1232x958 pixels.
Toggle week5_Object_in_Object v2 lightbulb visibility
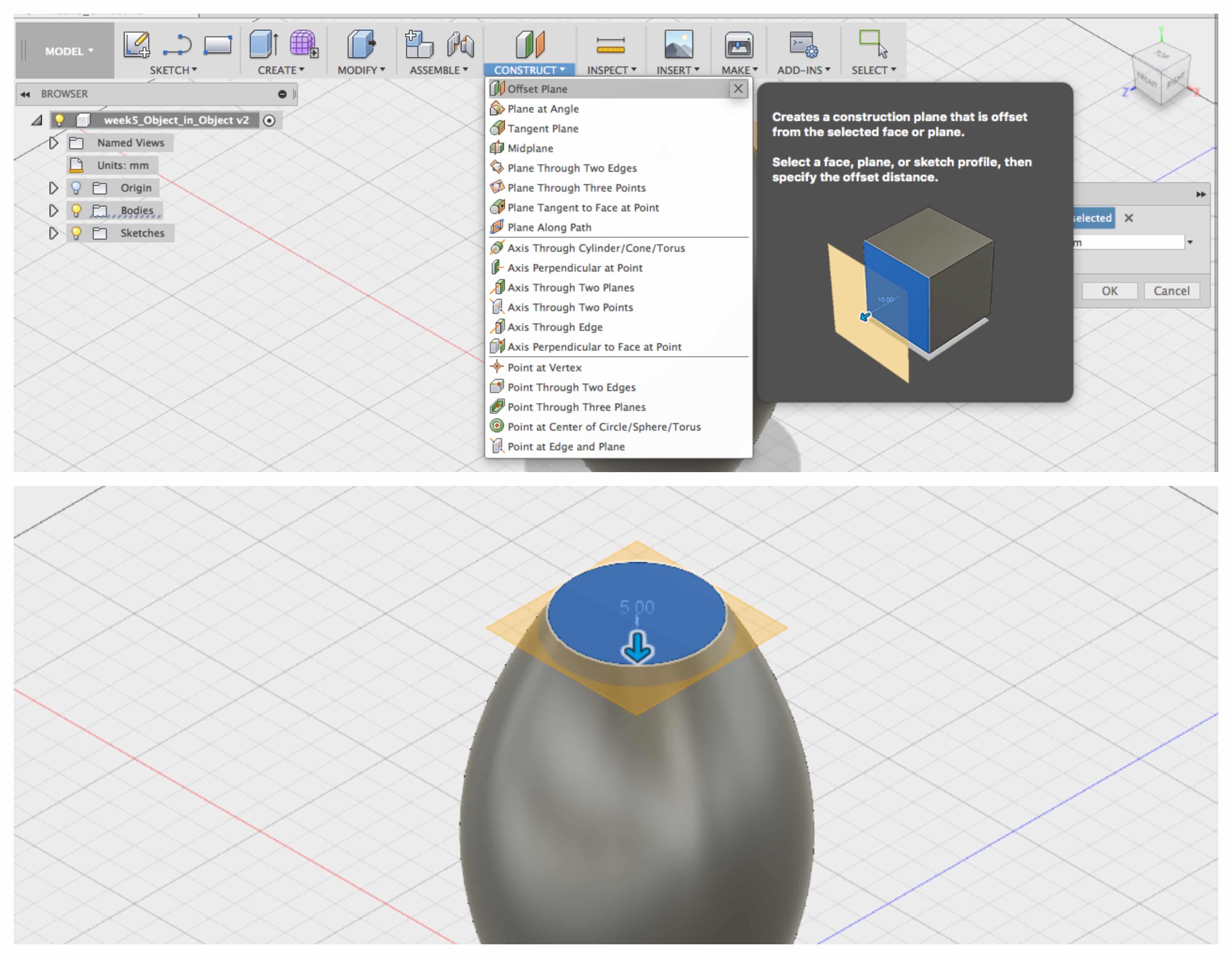point(59,119)
